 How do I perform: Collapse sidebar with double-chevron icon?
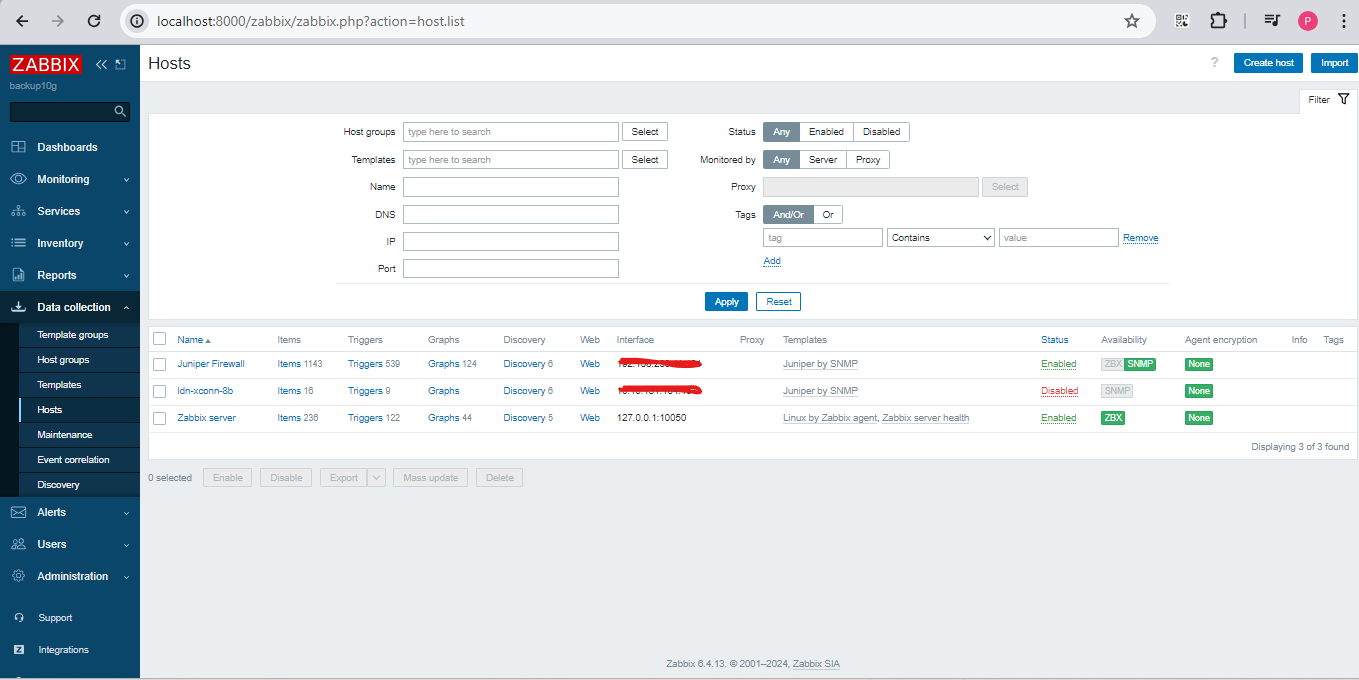coord(101,64)
